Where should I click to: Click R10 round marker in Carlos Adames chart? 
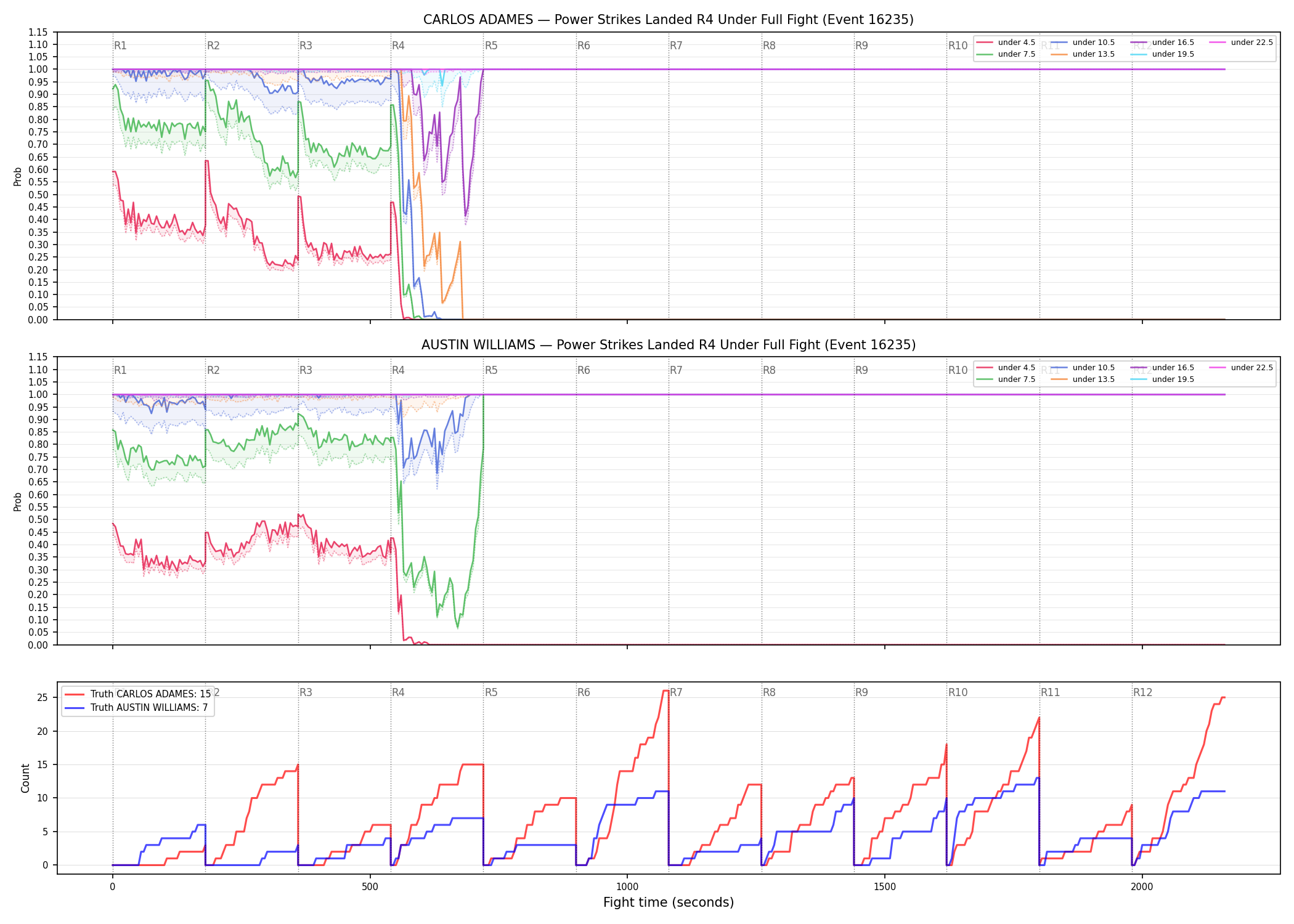pos(958,46)
